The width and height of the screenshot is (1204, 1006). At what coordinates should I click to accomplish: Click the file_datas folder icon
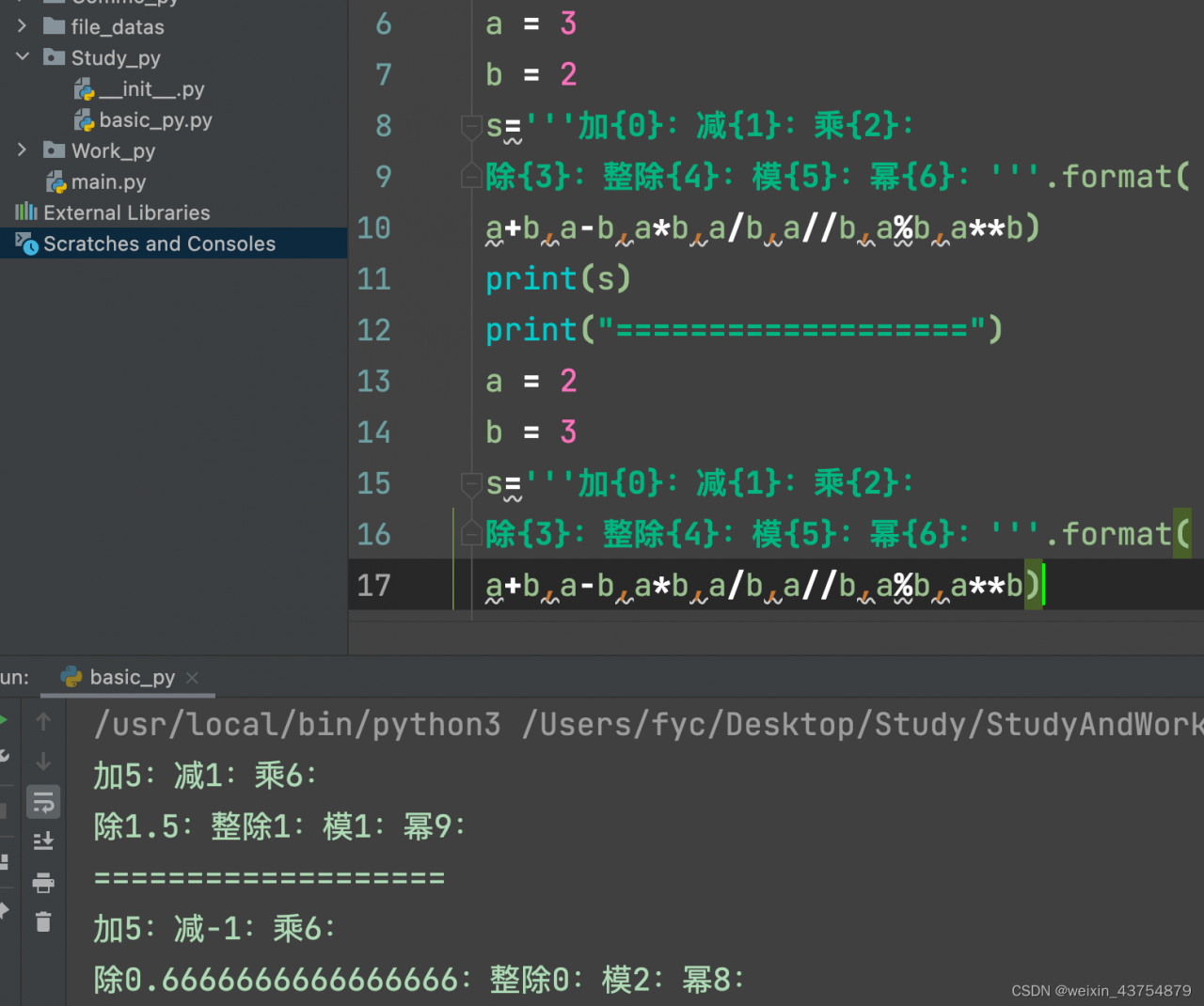[55, 26]
